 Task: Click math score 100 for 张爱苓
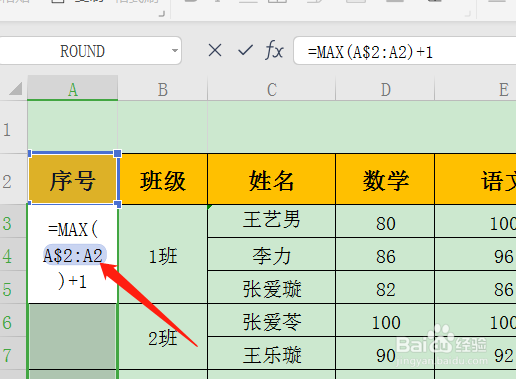tap(385, 320)
